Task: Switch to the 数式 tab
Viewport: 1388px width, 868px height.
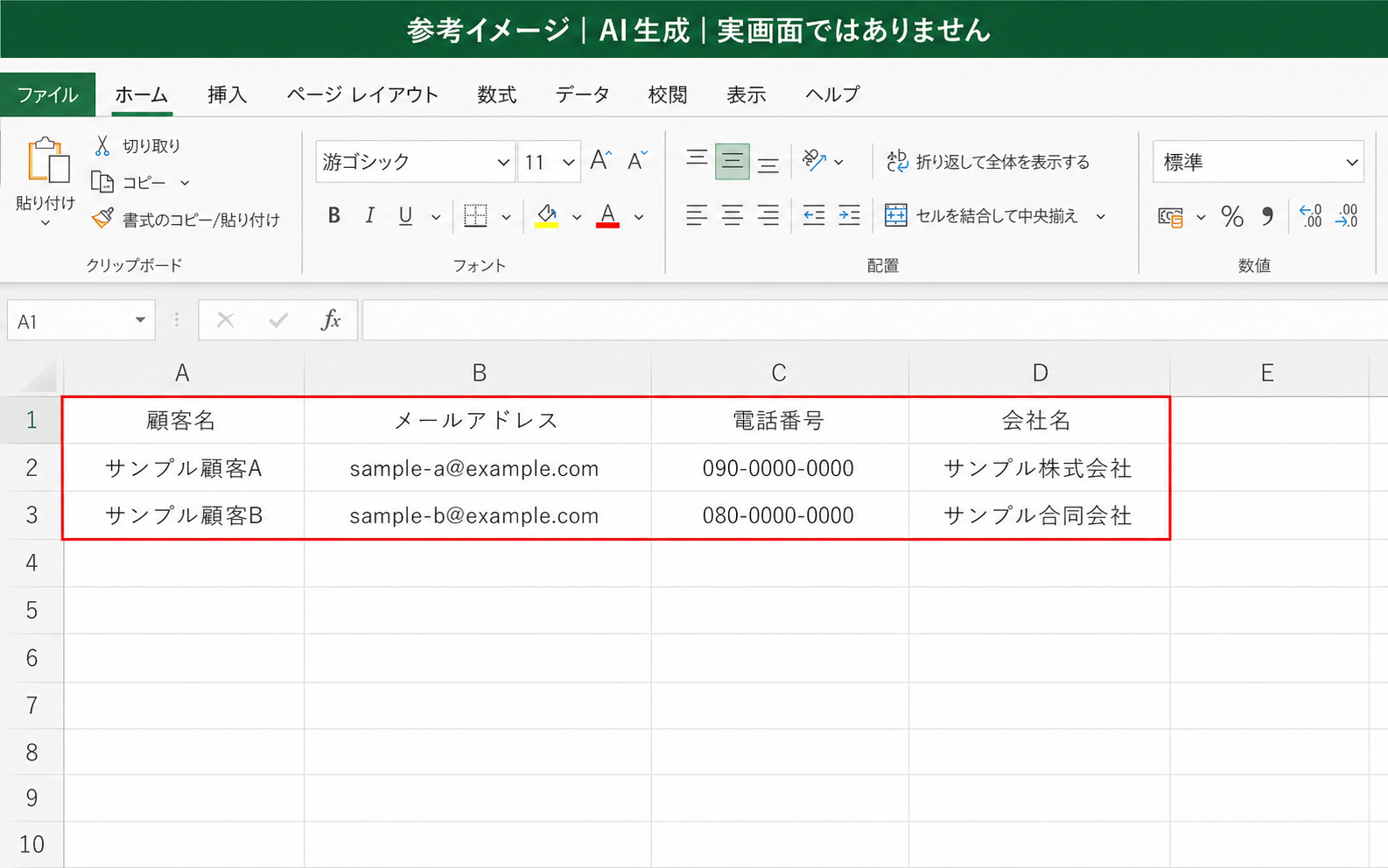Action: pyautogui.click(x=497, y=94)
